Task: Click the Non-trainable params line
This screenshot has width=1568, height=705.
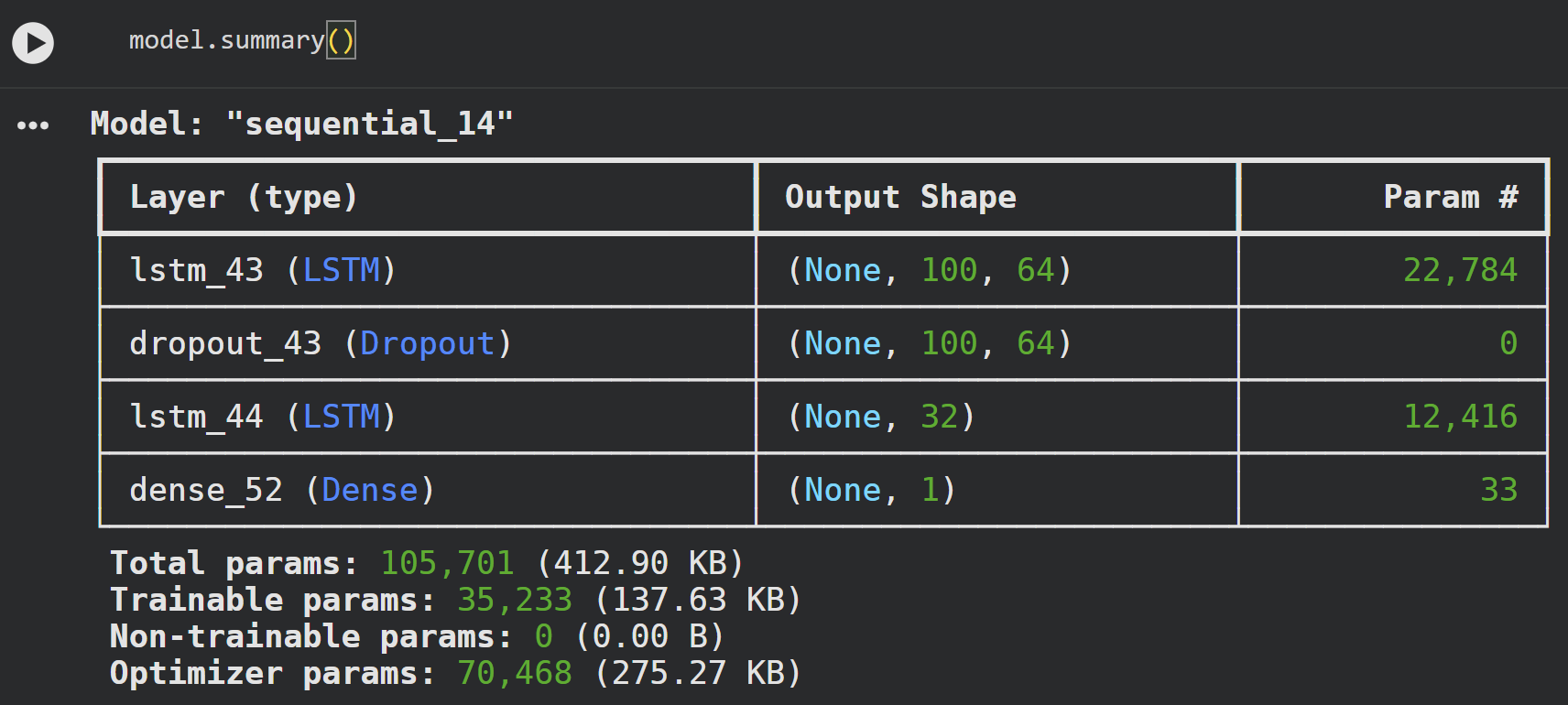Action: click(x=417, y=636)
